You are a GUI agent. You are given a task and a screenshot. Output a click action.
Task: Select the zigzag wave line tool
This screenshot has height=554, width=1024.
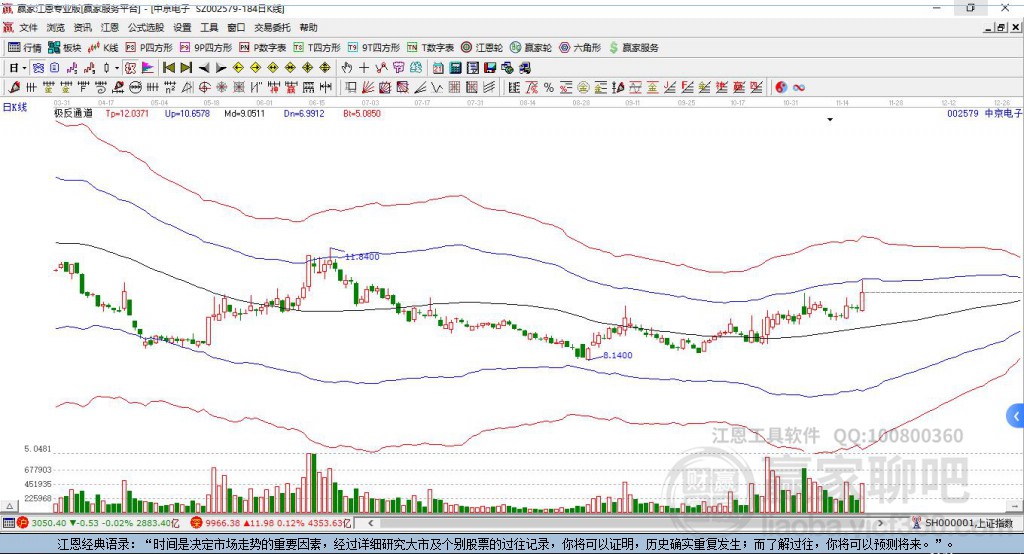(x=436, y=87)
